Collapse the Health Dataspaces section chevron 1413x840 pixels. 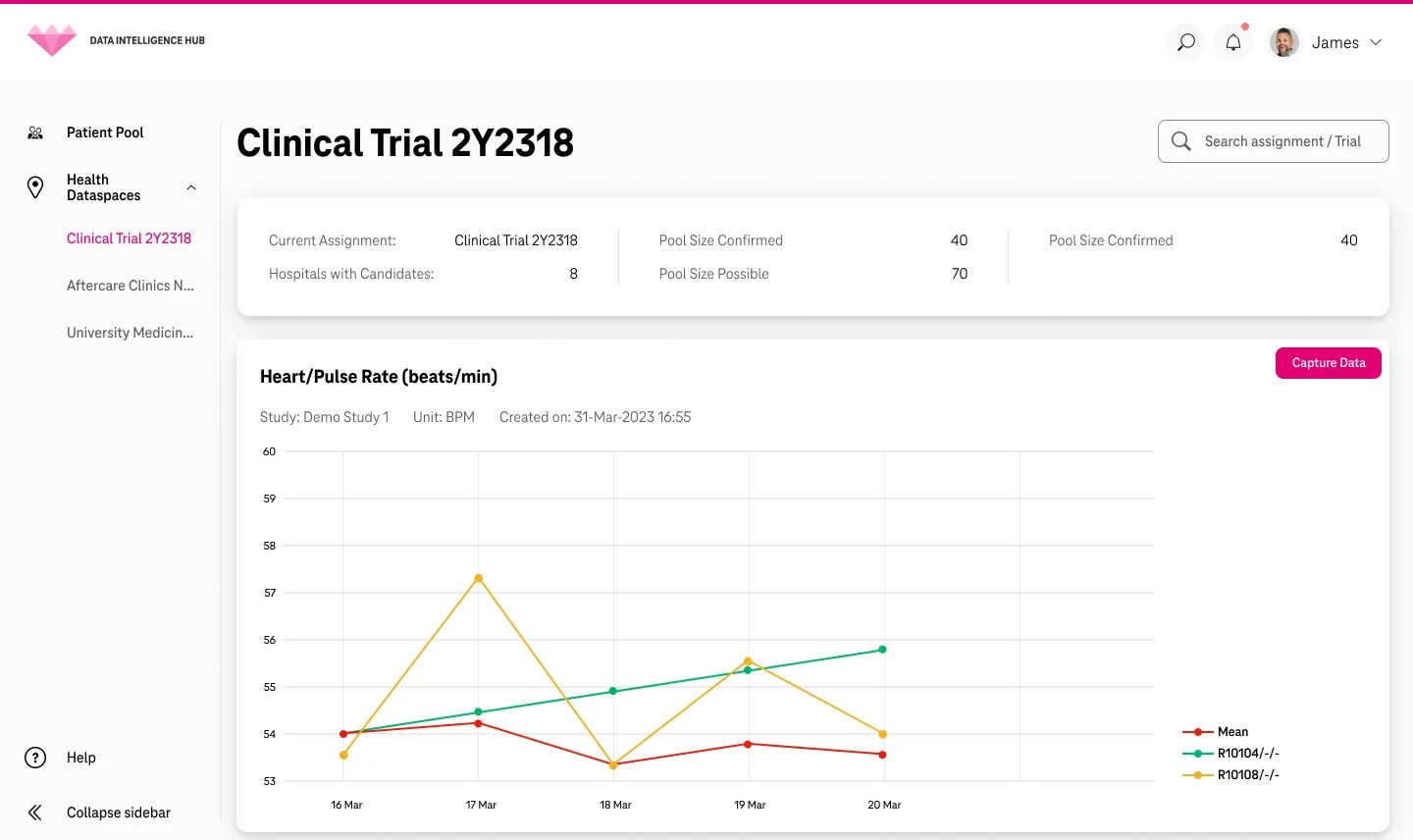(x=191, y=186)
